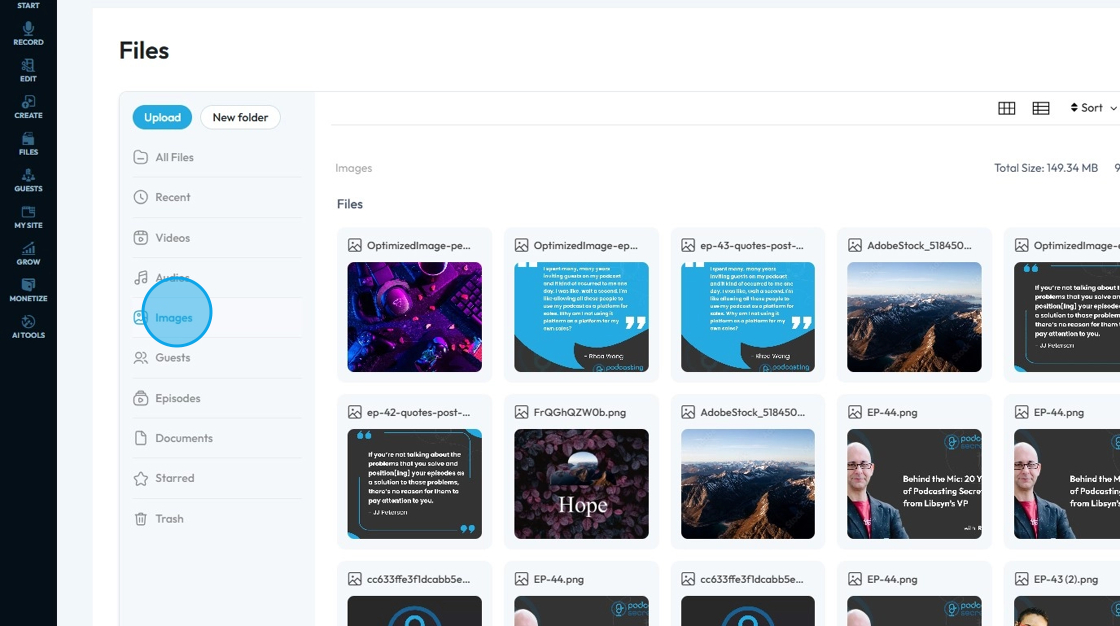
Task: Open second-row AdobeStock mountains thumbnail beside FrQGhQZW0b.png
Action: pyautogui.click(x=748, y=484)
